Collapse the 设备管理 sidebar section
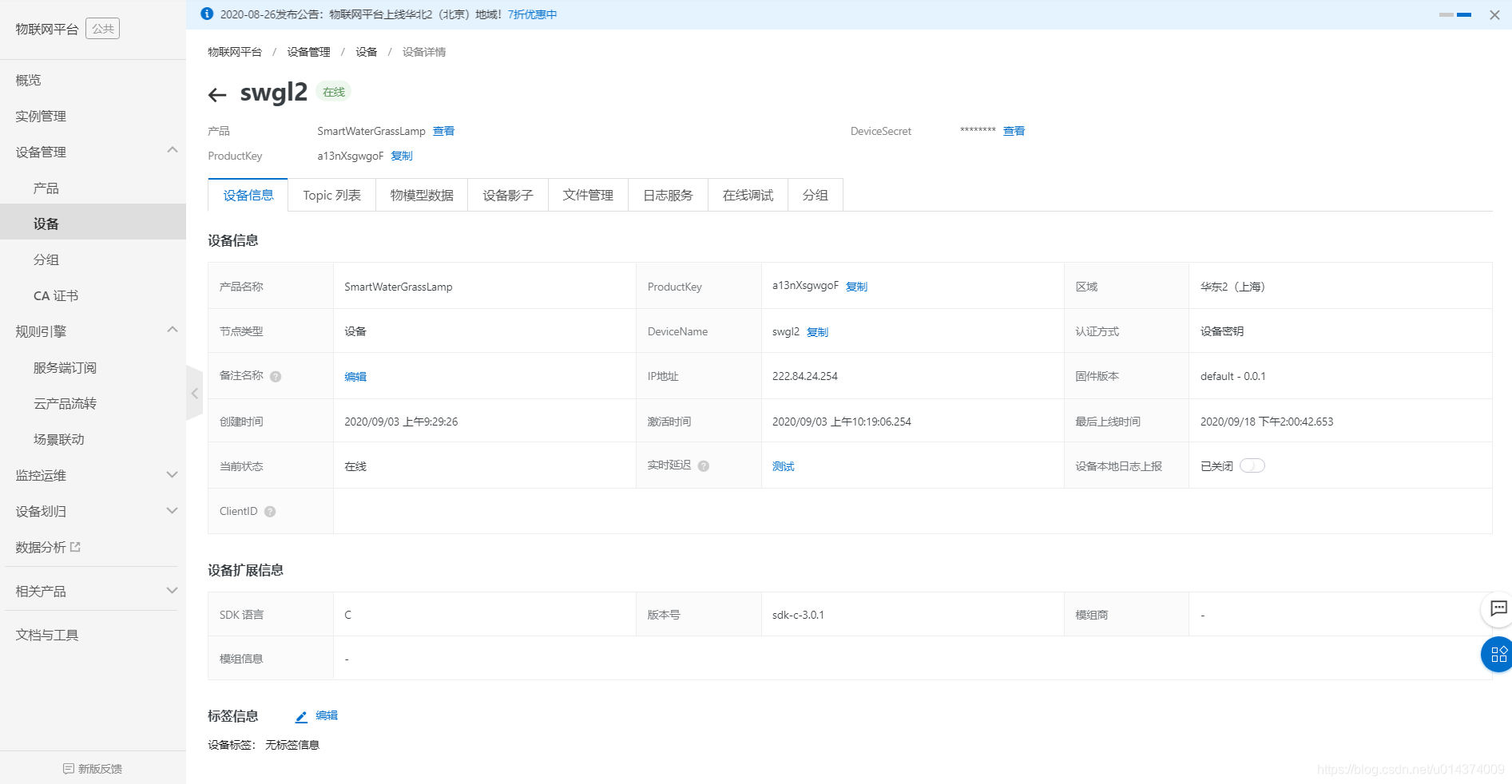This screenshot has width=1512, height=784. [172, 150]
